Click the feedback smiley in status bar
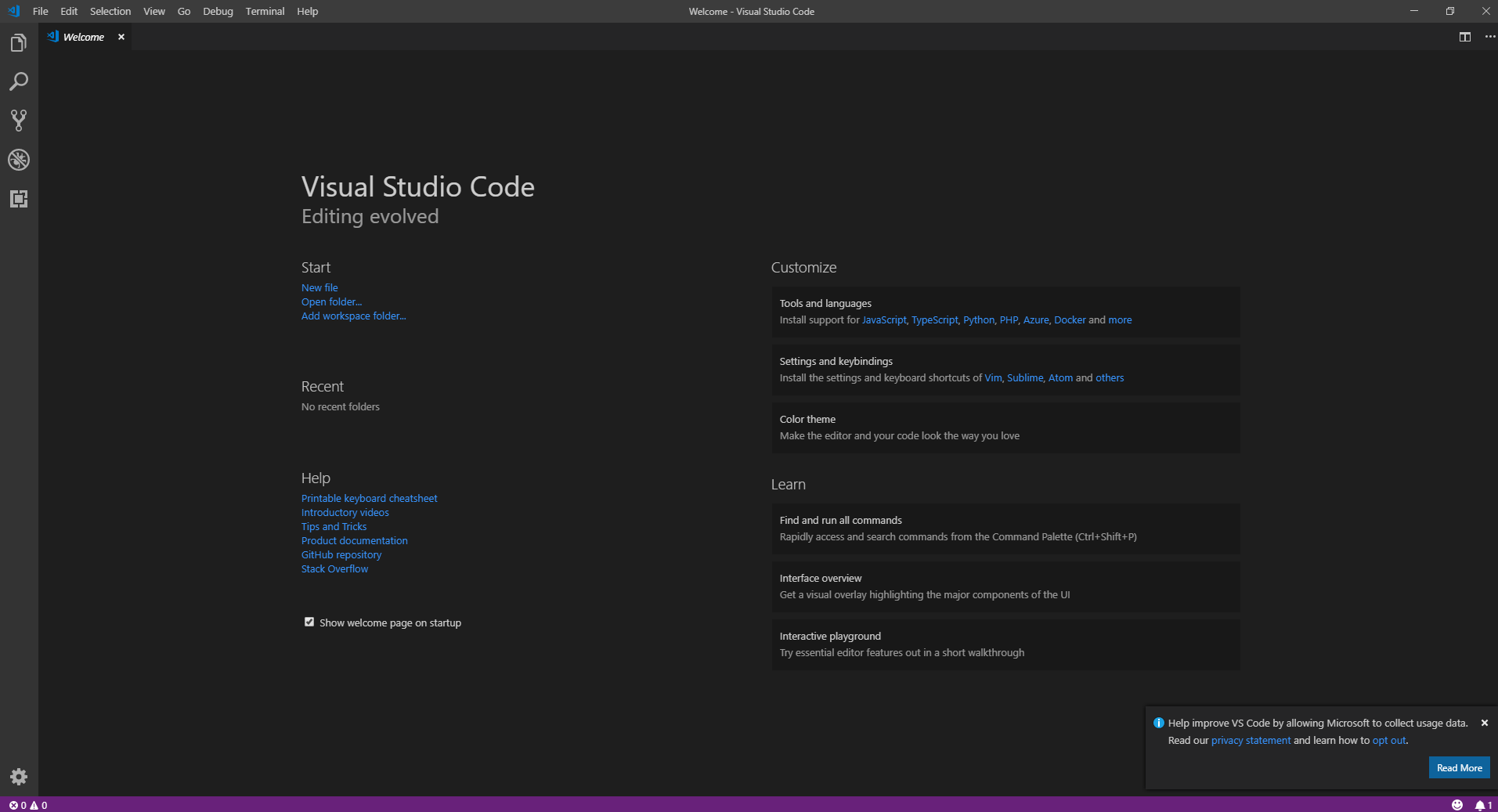This screenshot has height=812, width=1498. pos(1457,805)
